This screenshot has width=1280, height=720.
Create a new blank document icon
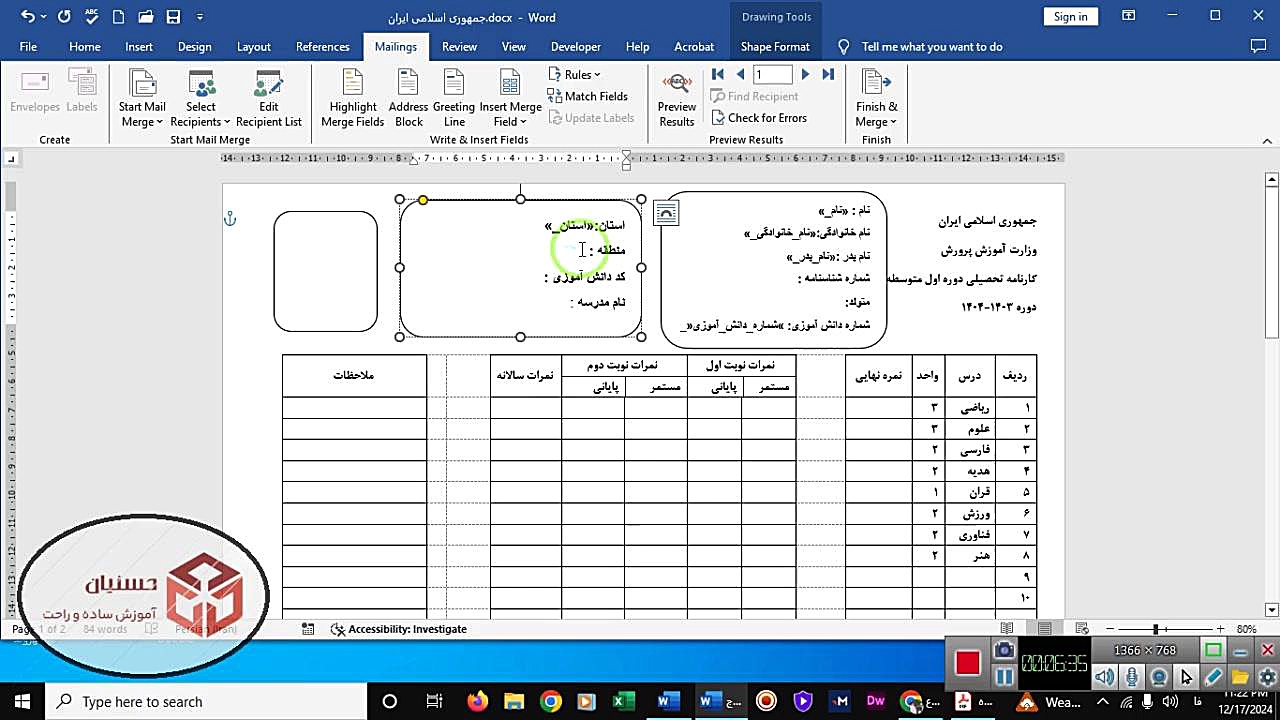pos(119,17)
